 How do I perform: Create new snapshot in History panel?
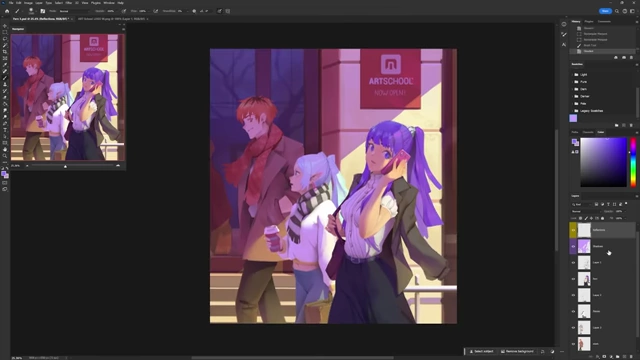[624, 58]
